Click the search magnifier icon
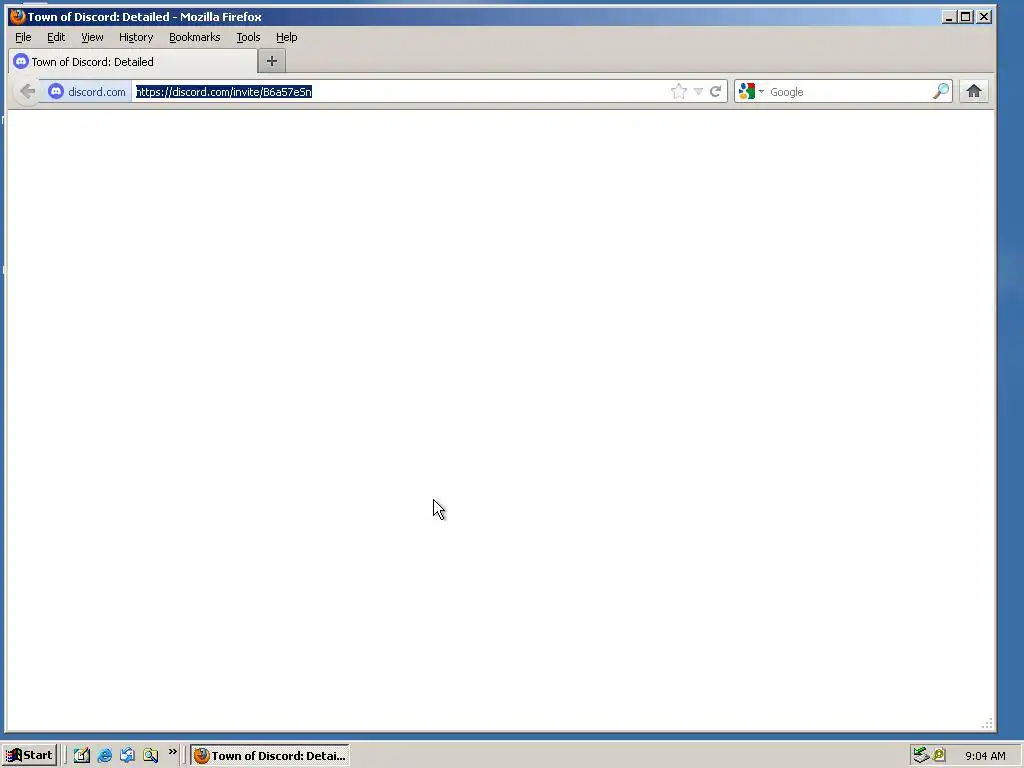1024x768 pixels. 941,91
